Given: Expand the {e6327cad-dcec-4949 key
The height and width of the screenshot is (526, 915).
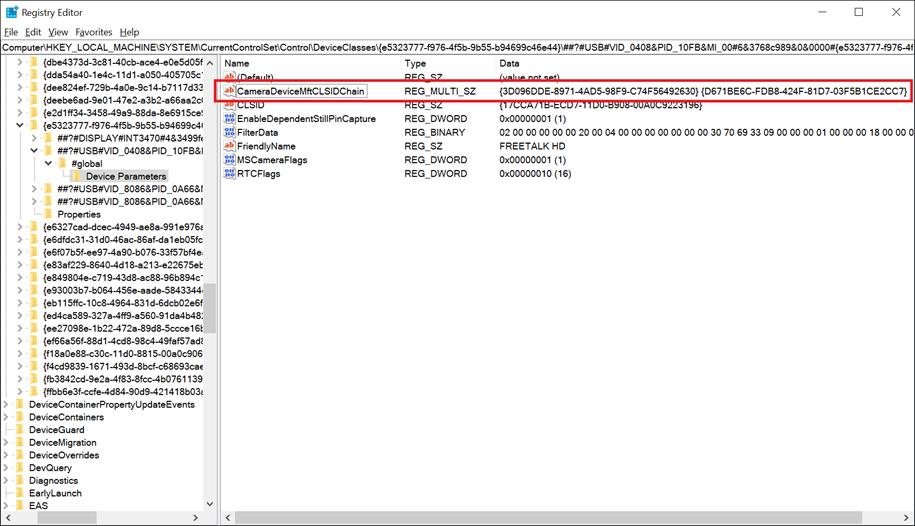Looking at the screenshot, I should pyautogui.click(x=20, y=227).
